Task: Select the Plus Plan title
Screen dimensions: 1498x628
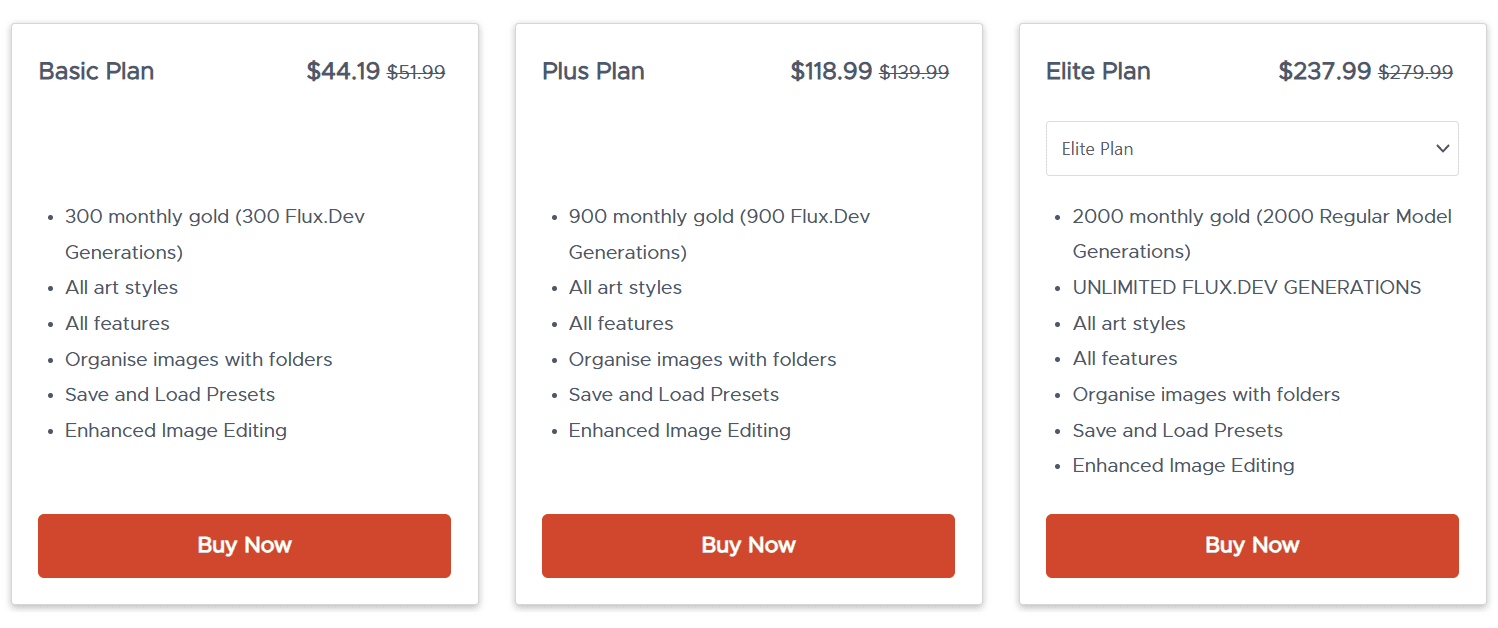Action: [x=593, y=71]
